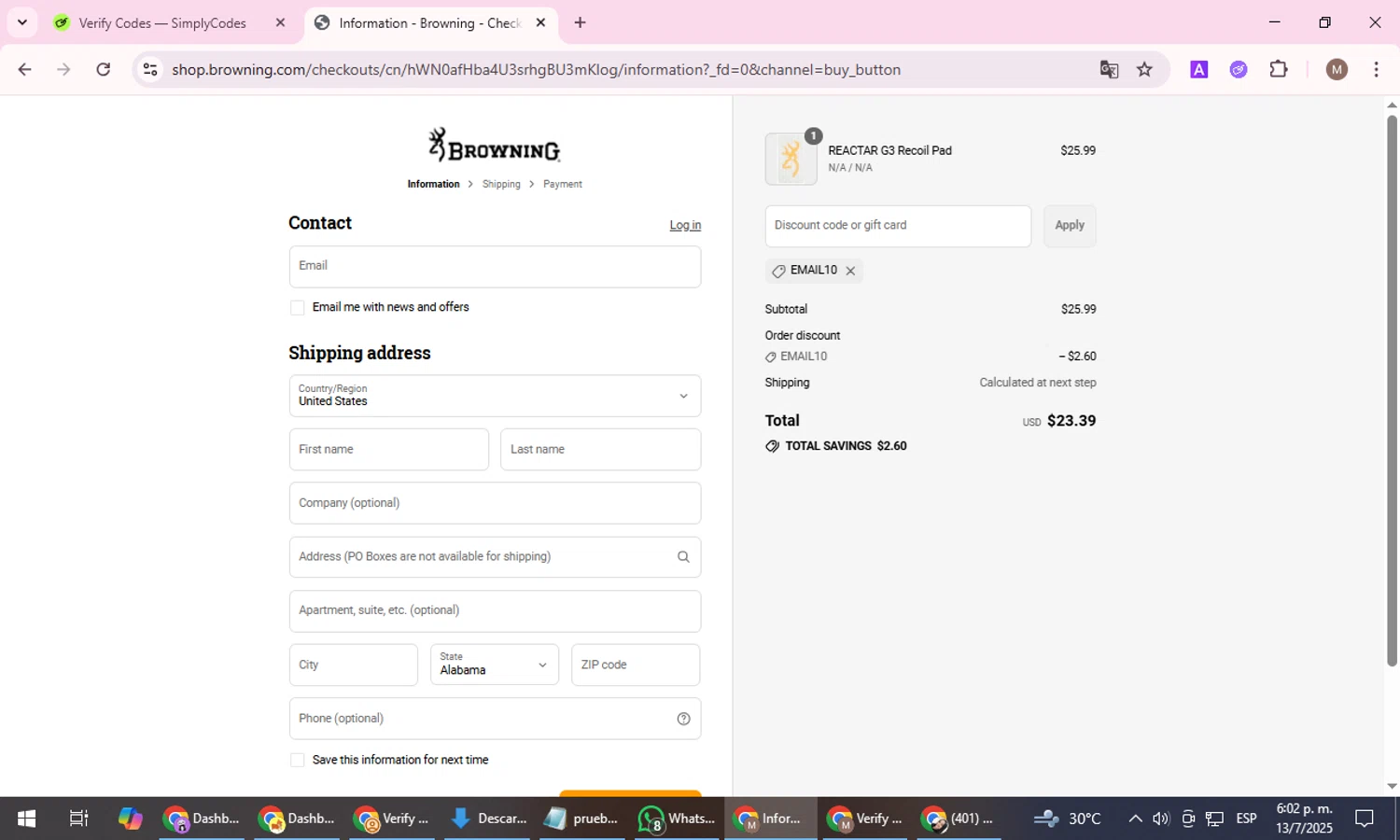
Task: Click the address search magnifier icon
Action: click(683, 557)
